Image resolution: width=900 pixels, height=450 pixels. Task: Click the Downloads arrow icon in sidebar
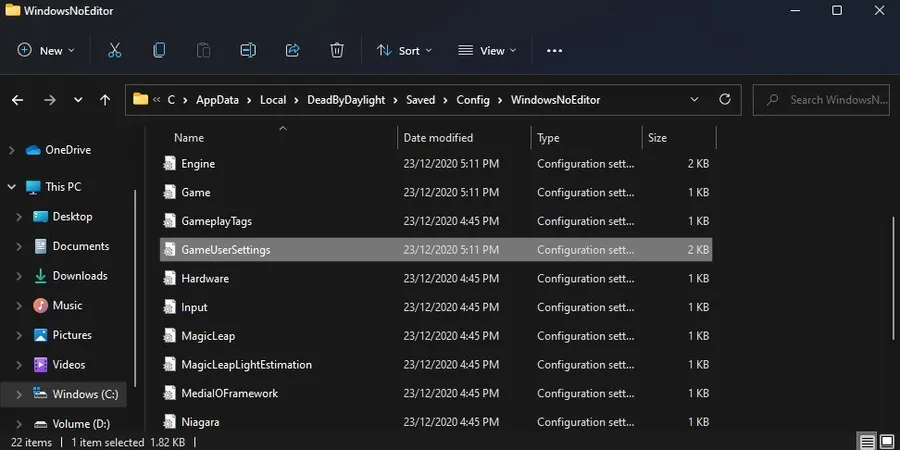click(x=40, y=276)
